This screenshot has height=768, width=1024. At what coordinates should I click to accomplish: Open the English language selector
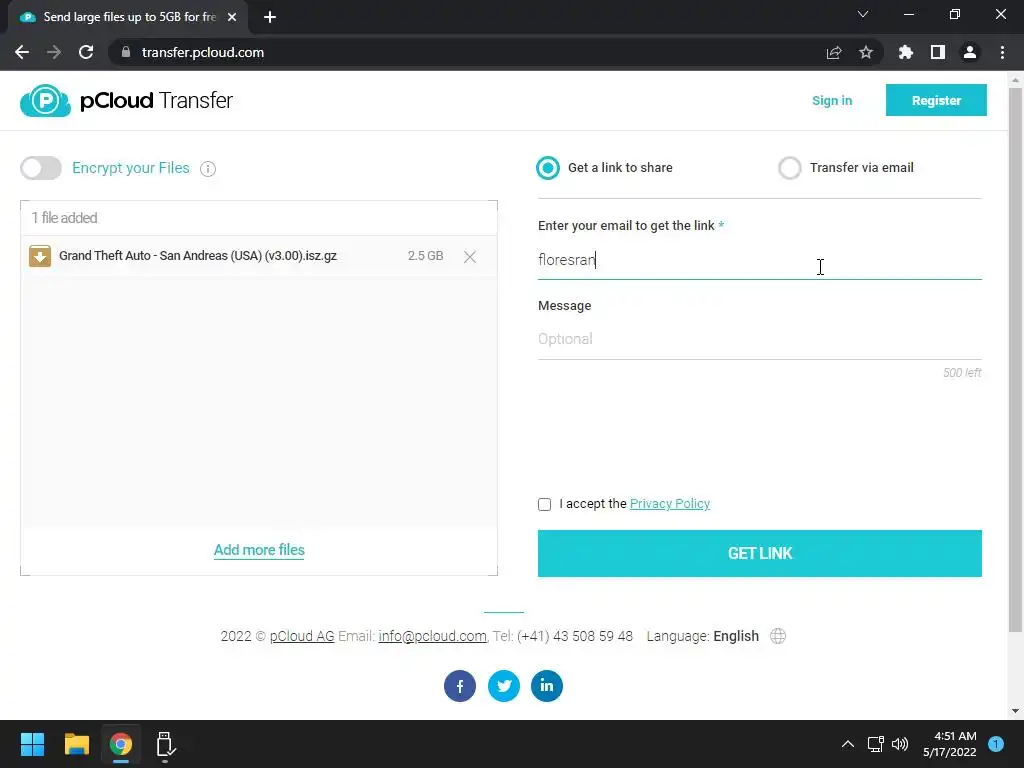point(735,636)
